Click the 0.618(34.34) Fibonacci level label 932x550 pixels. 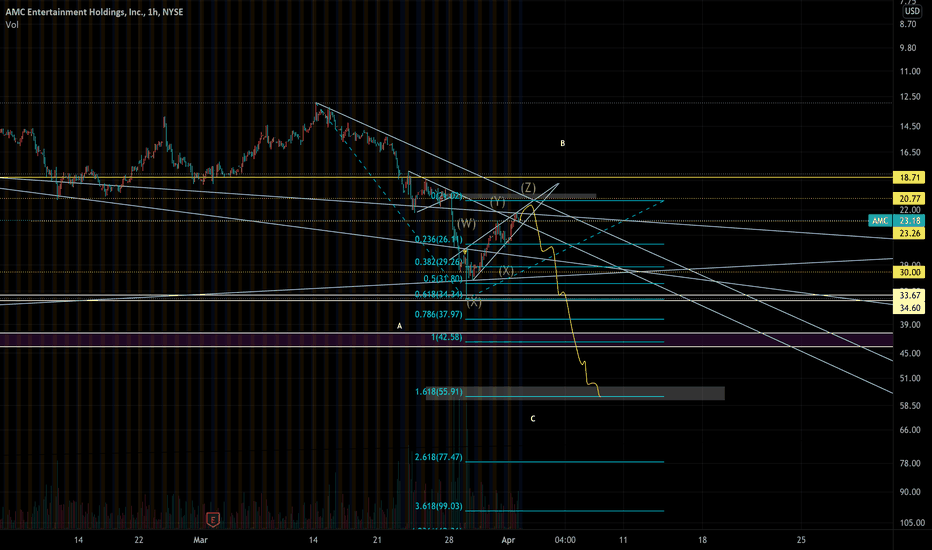click(x=439, y=295)
